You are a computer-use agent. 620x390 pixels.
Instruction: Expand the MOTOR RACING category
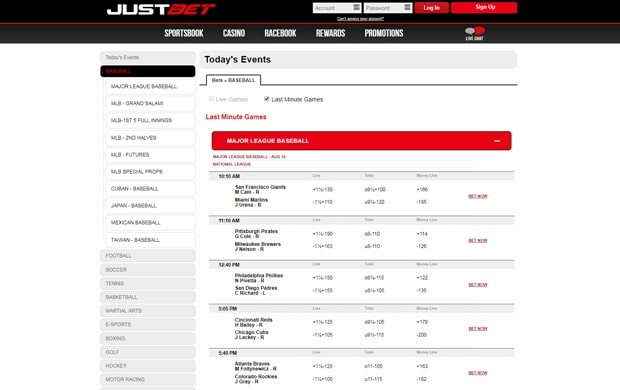[147, 379]
